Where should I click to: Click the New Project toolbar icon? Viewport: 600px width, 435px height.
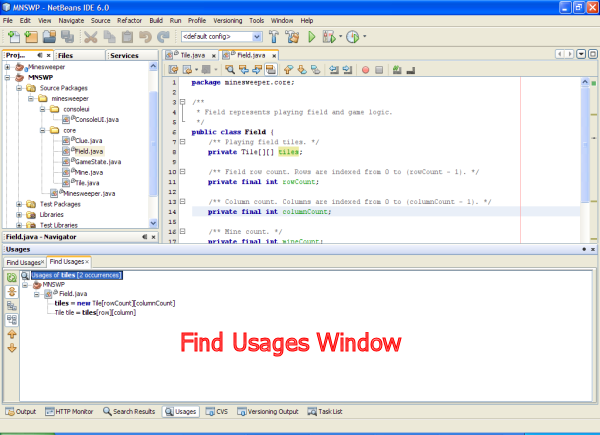[31, 37]
